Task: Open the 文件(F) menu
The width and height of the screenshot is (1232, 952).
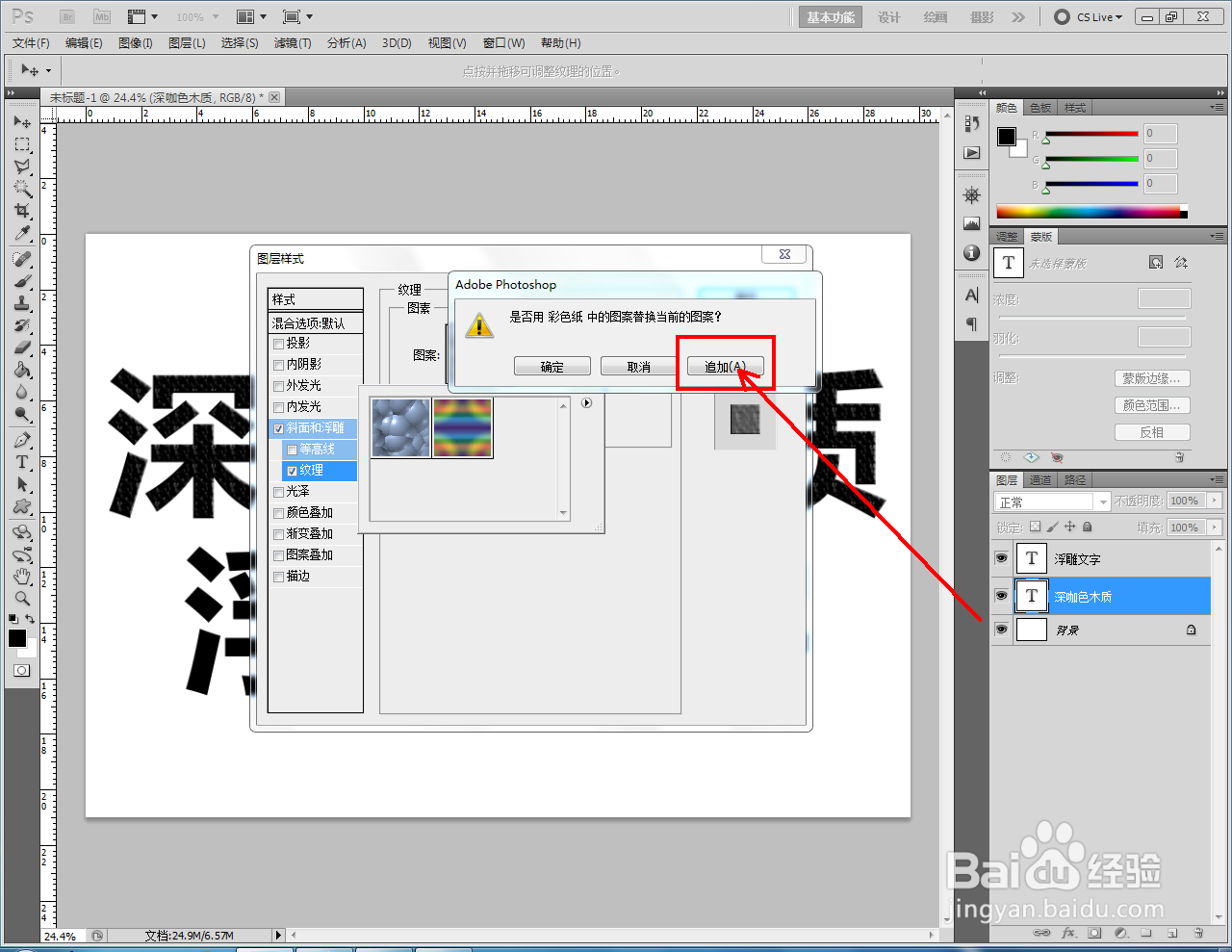Action: click(31, 43)
